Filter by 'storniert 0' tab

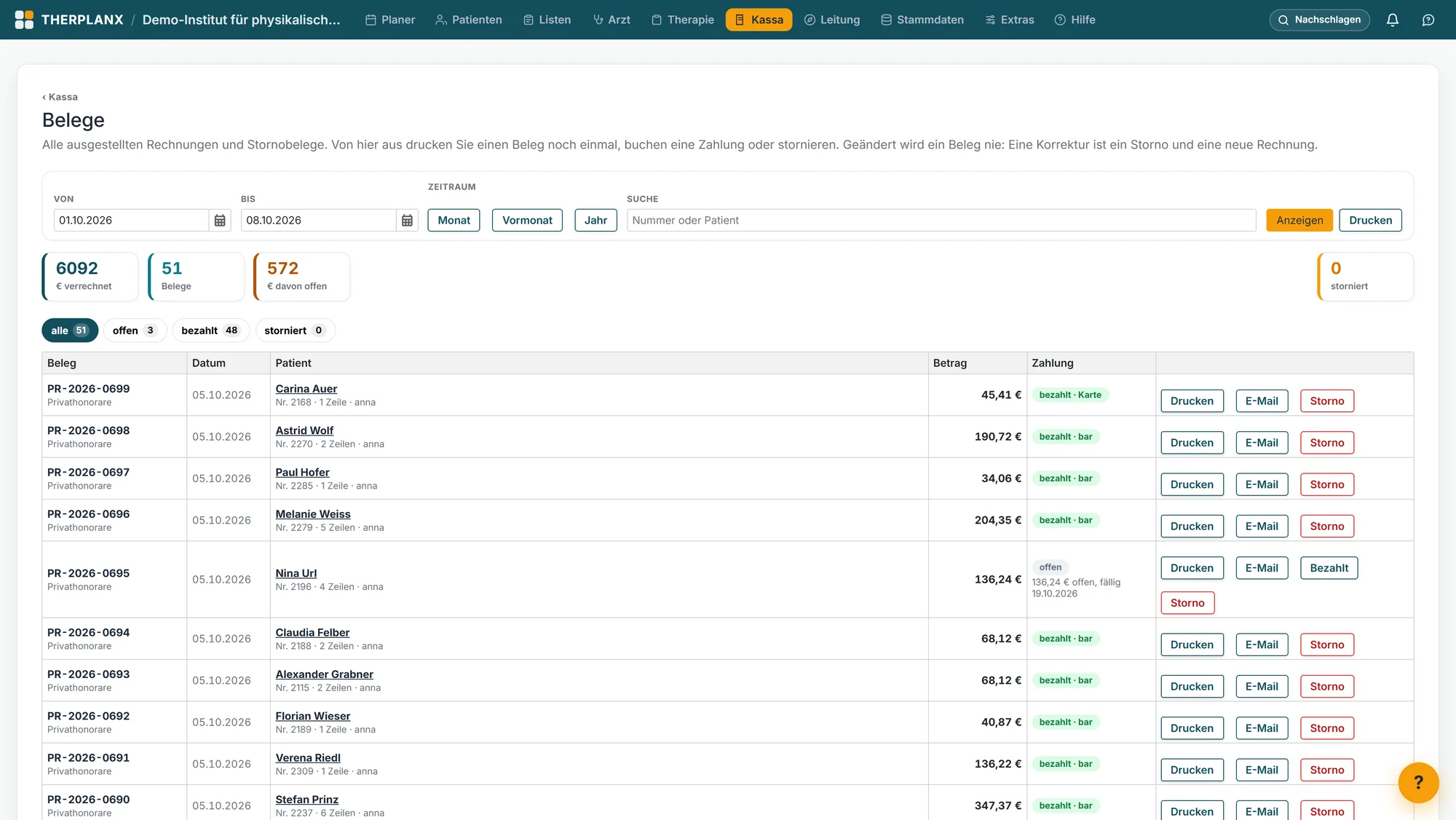295,331
